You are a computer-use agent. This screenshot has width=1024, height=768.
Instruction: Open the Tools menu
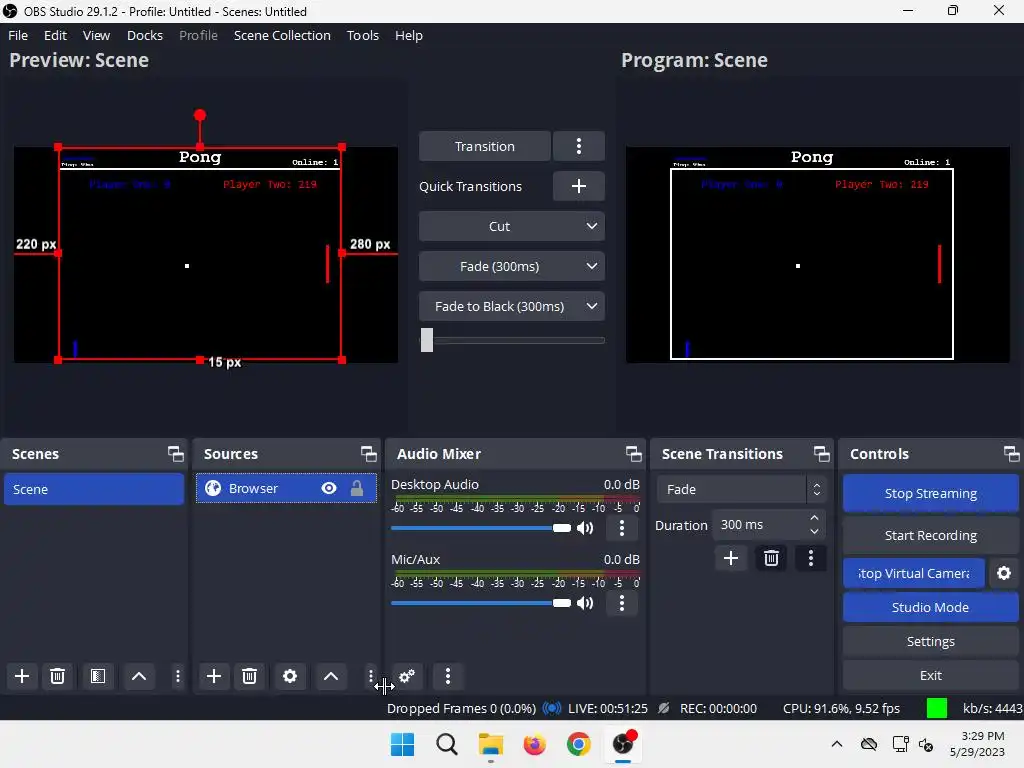362,35
